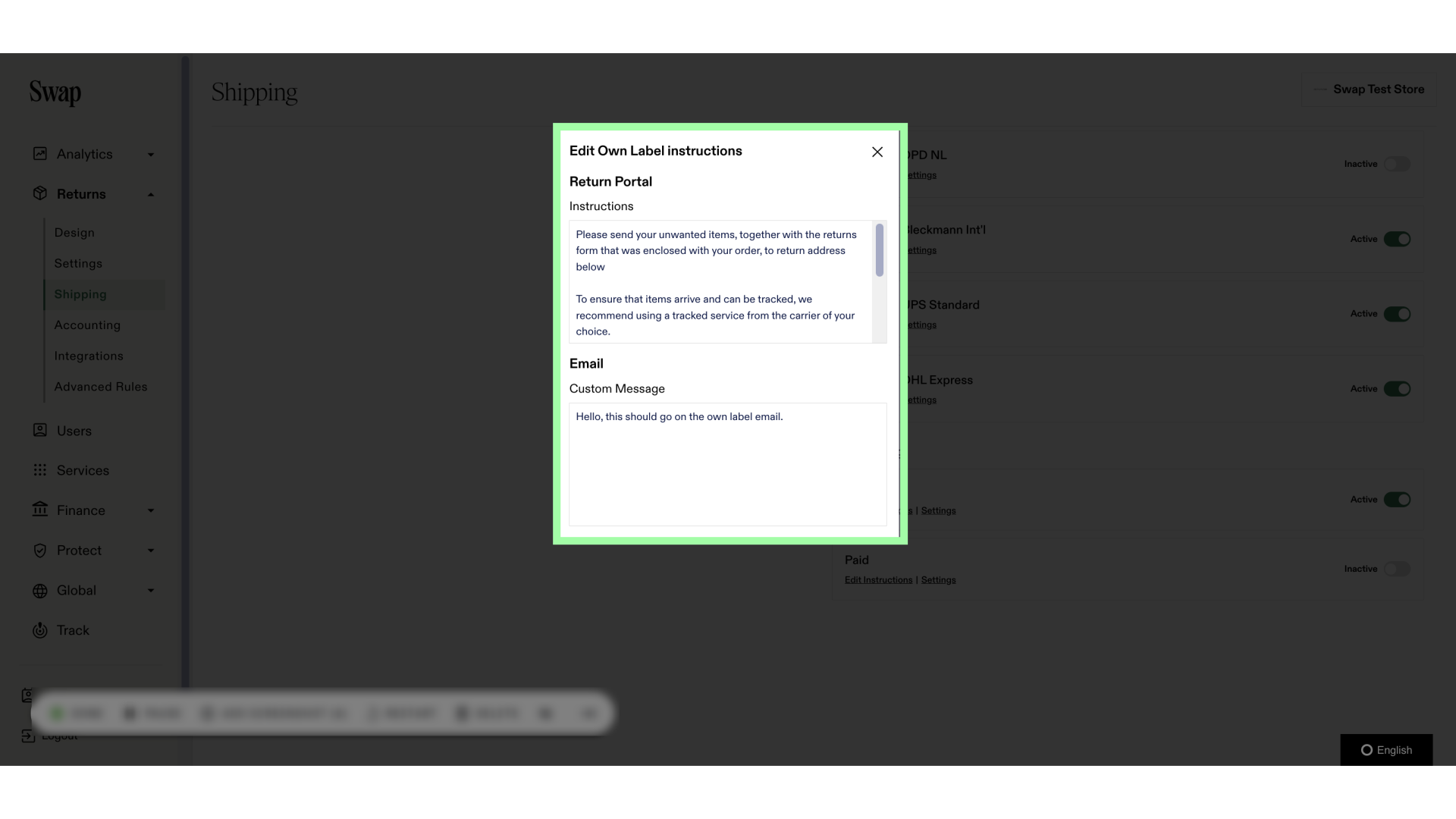1456x819 pixels.
Task: Open the Advanced Rules submenu item
Action: click(101, 387)
